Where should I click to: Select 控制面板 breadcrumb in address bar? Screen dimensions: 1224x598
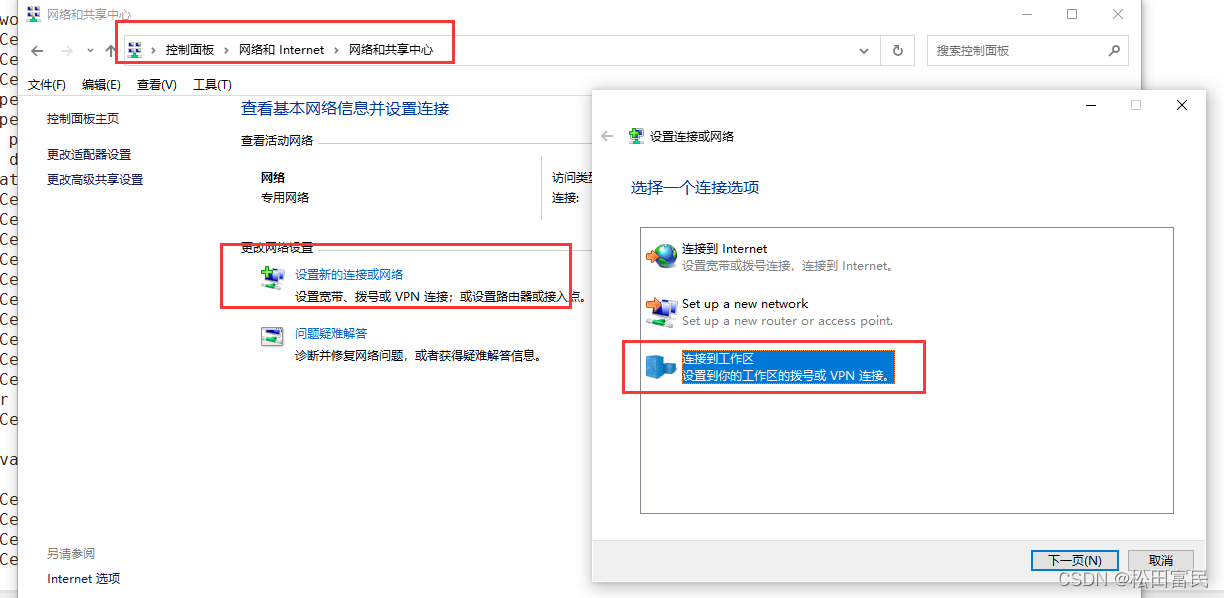tap(190, 50)
